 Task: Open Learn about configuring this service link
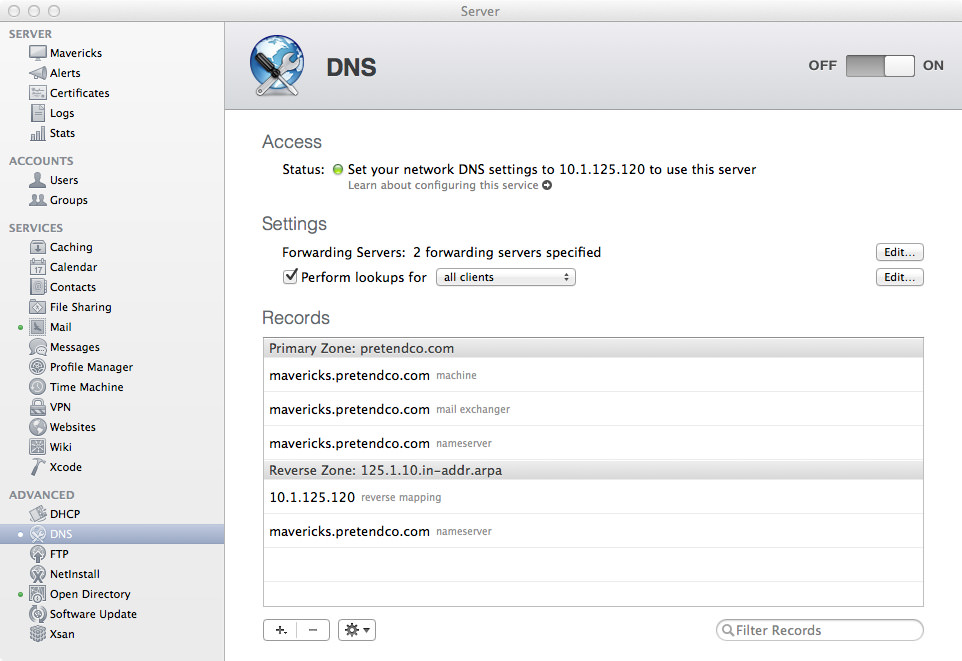click(450, 185)
